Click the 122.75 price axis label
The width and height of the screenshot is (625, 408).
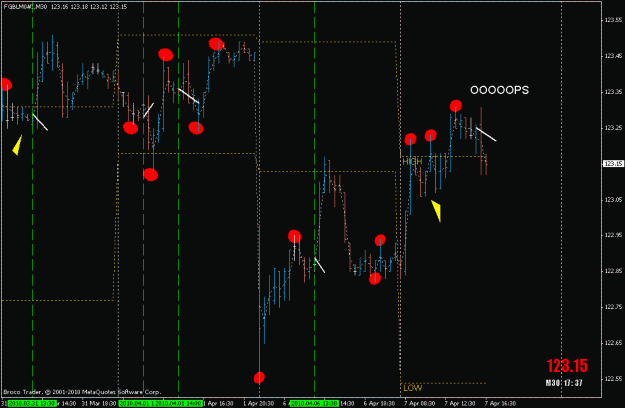point(613,307)
